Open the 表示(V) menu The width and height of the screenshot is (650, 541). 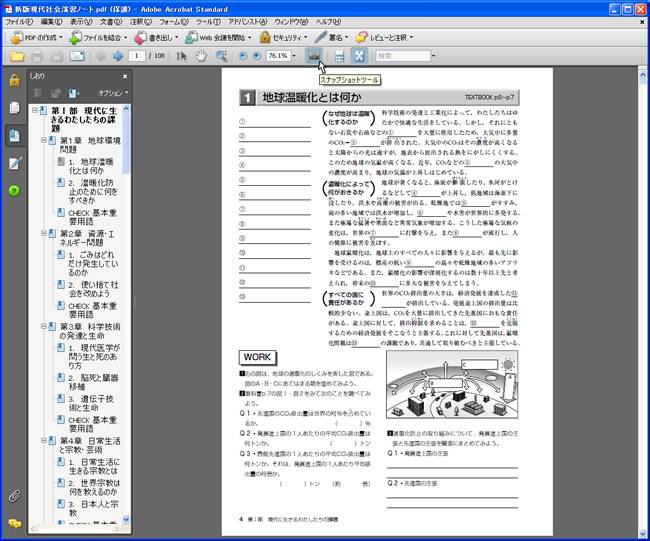[x=81, y=22]
